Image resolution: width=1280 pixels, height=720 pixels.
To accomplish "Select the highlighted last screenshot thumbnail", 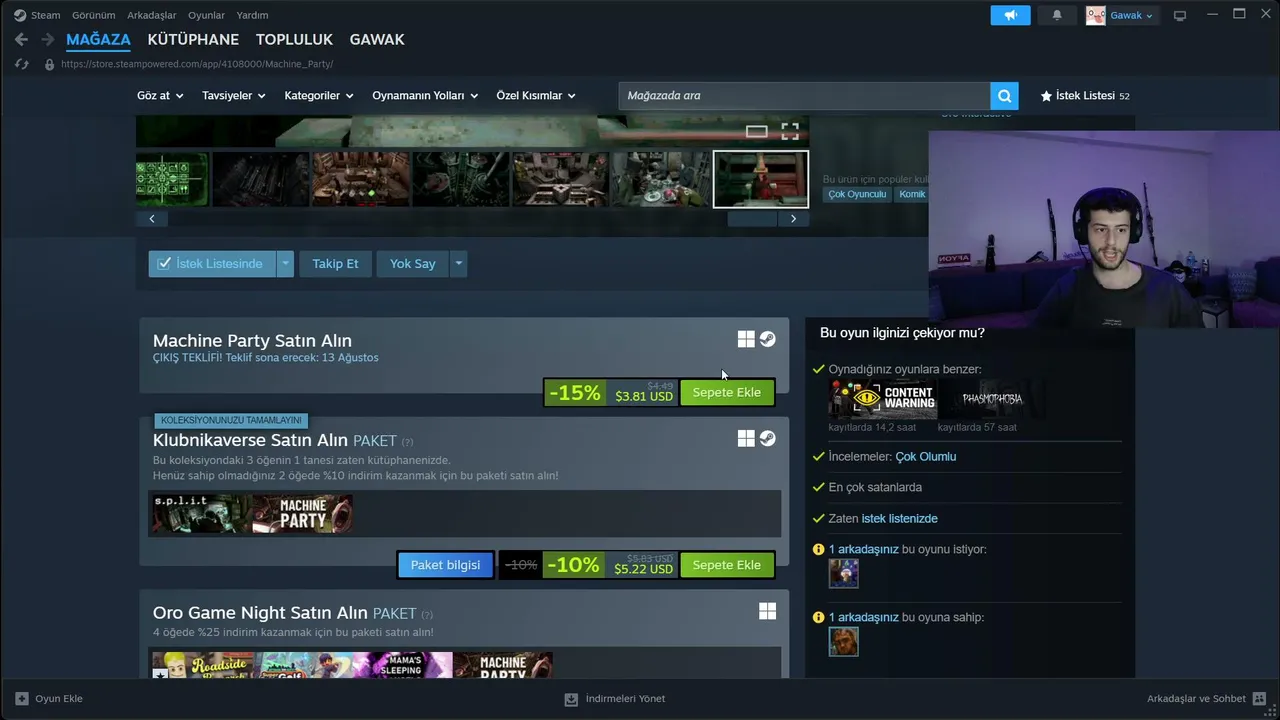I will (x=761, y=179).
